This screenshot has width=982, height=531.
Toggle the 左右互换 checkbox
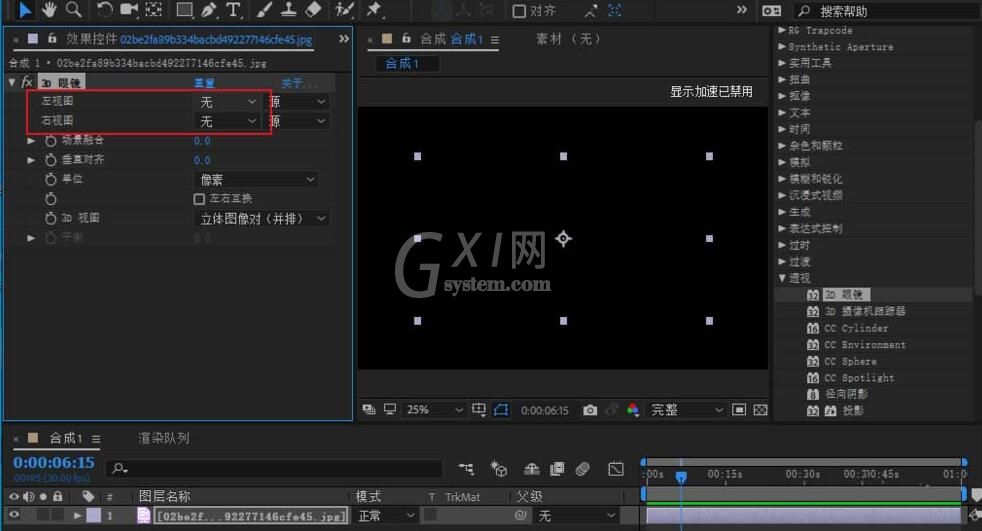[199, 198]
